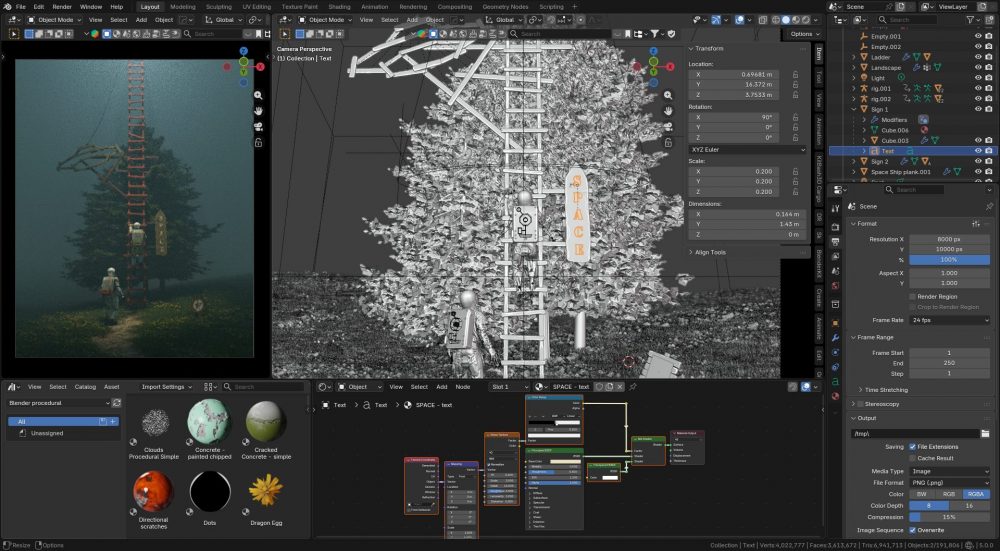The image size is (1000, 551).
Task: Adjust the Compression slider
Action: click(949, 517)
